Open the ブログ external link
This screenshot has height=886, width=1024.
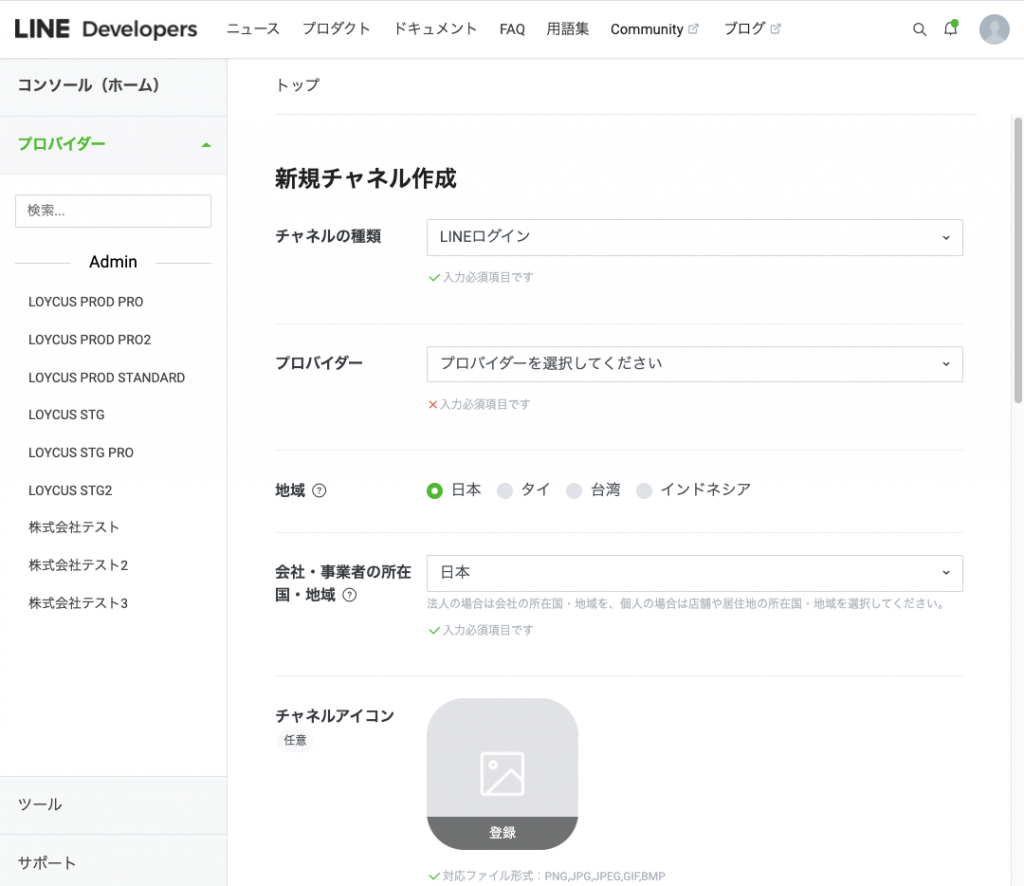tap(752, 29)
